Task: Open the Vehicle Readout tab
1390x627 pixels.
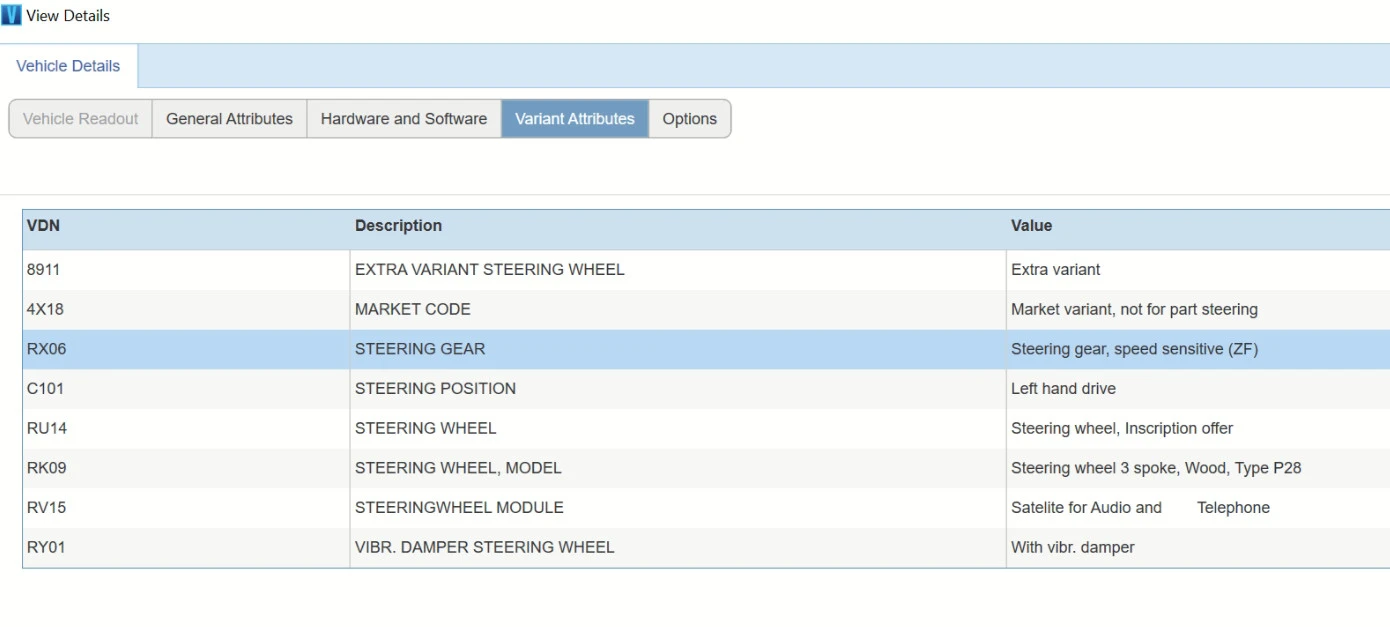Action: (80, 118)
